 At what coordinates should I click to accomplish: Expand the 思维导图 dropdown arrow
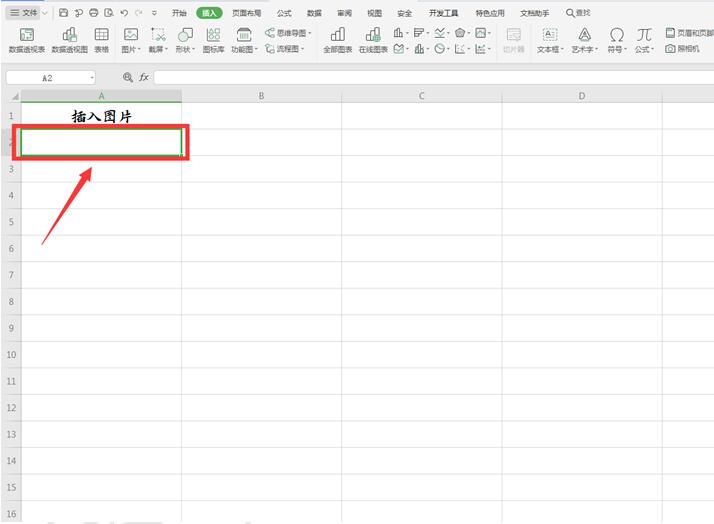pos(310,33)
